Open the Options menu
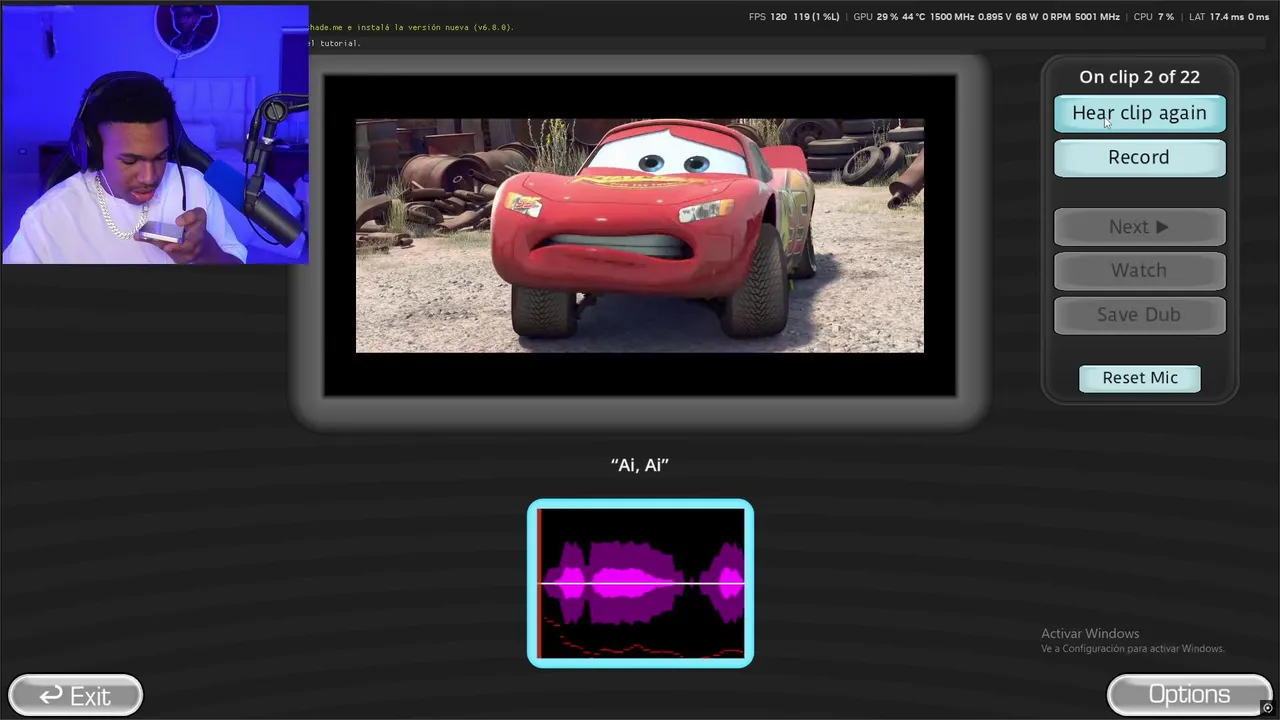 pos(1189,694)
